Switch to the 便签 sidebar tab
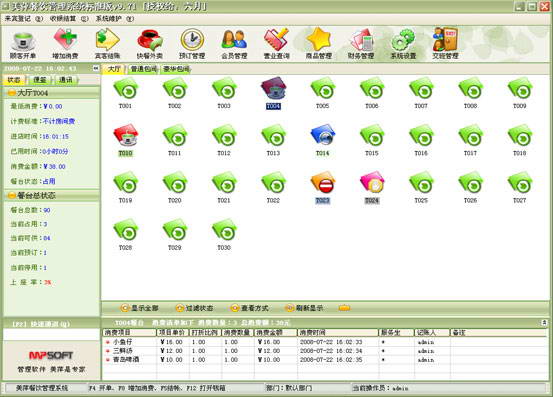This screenshot has height=397, width=553. point(40,80)
